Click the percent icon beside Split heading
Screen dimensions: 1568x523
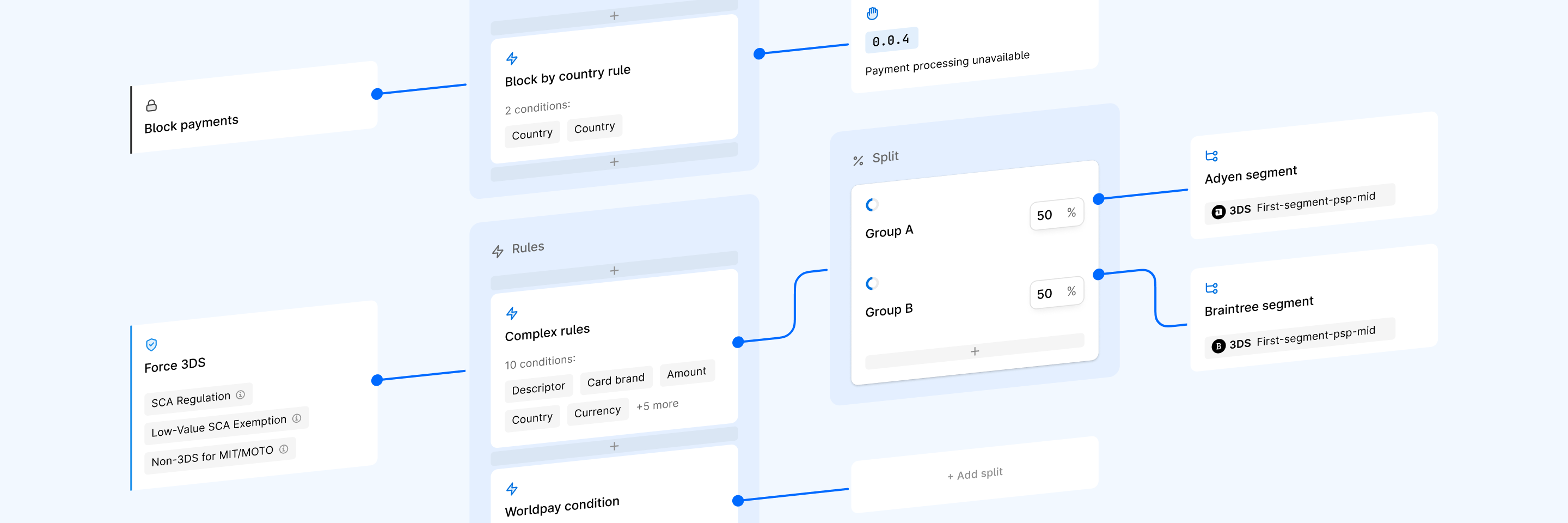pos(858,161)
